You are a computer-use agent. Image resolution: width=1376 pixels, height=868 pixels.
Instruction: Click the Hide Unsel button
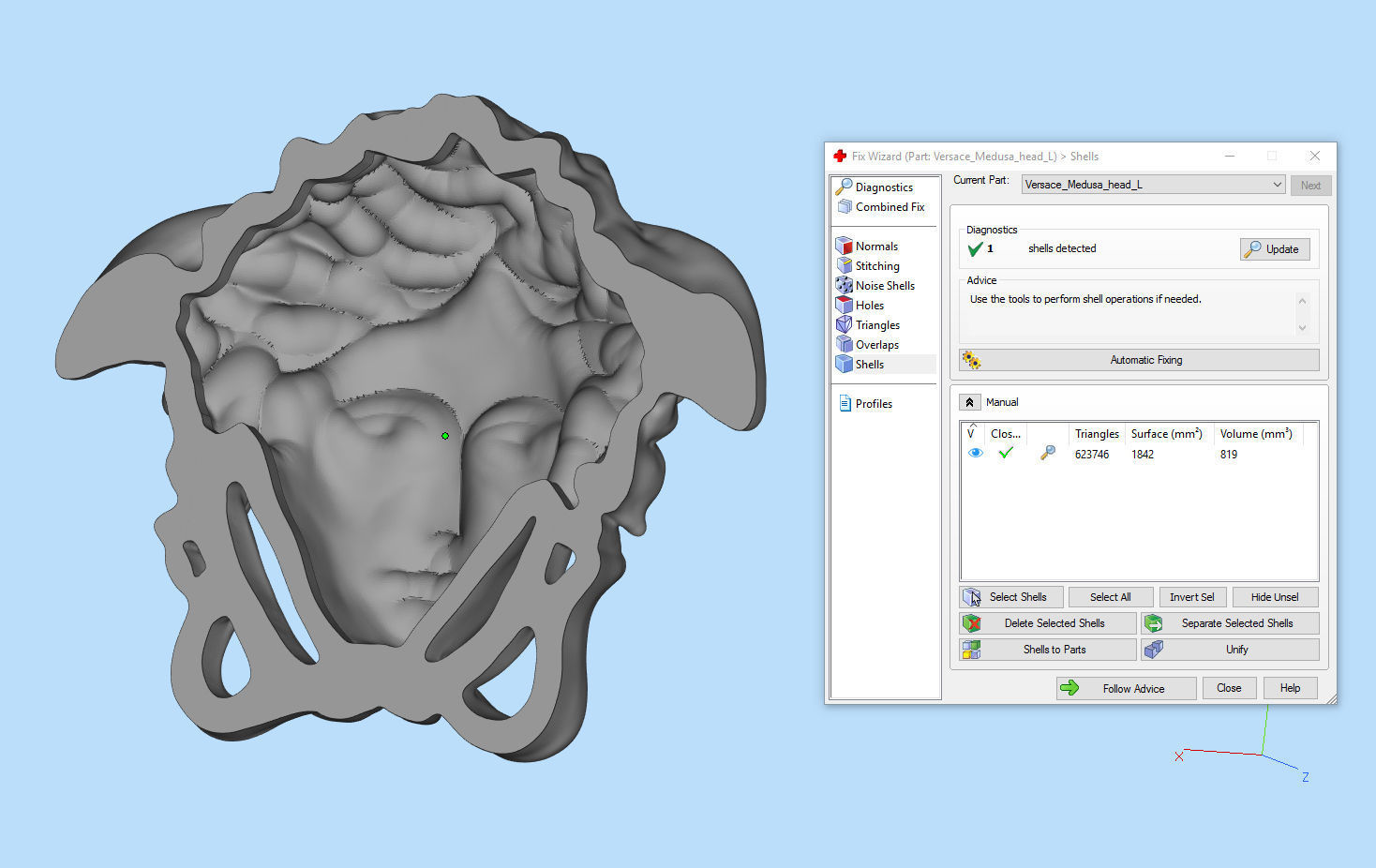click(x=1275, y=597)
